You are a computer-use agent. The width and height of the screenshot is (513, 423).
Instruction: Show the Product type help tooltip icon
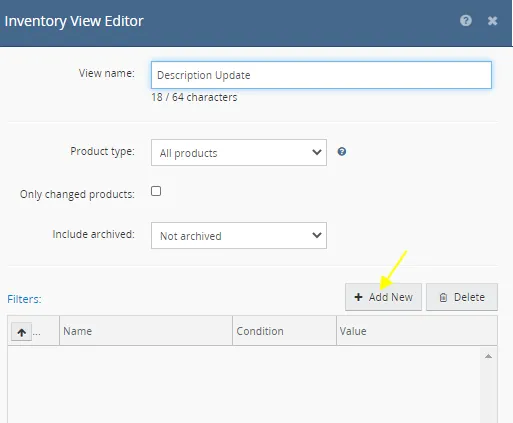pos(342,152)
